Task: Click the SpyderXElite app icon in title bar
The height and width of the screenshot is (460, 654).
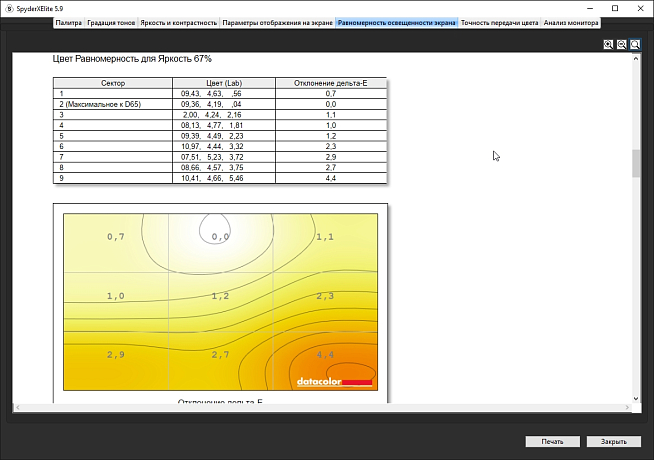Action: click(8, 7)
